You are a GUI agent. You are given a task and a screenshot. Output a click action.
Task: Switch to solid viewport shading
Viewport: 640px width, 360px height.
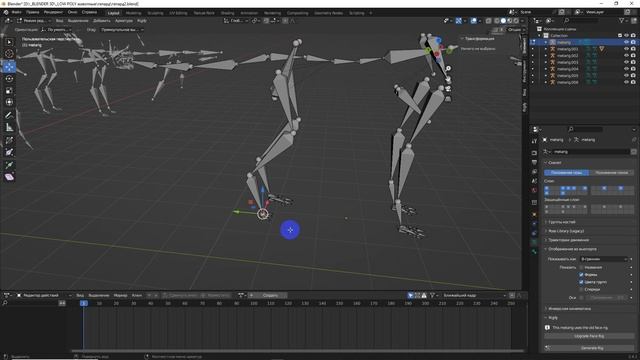(503, 20)
